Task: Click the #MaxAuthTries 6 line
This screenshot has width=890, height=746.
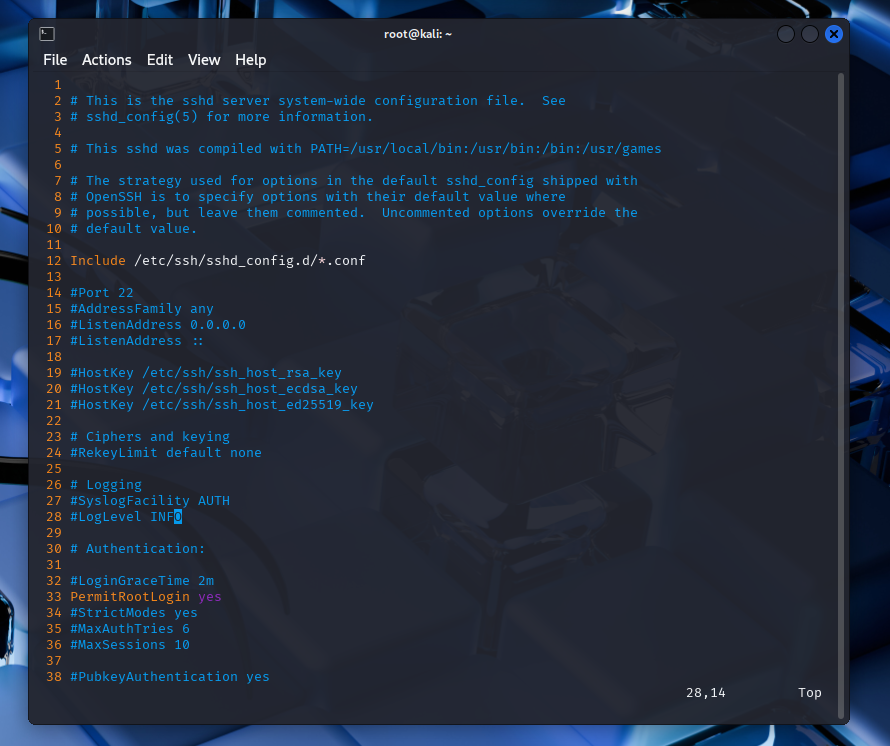Action: pos(129,629)
